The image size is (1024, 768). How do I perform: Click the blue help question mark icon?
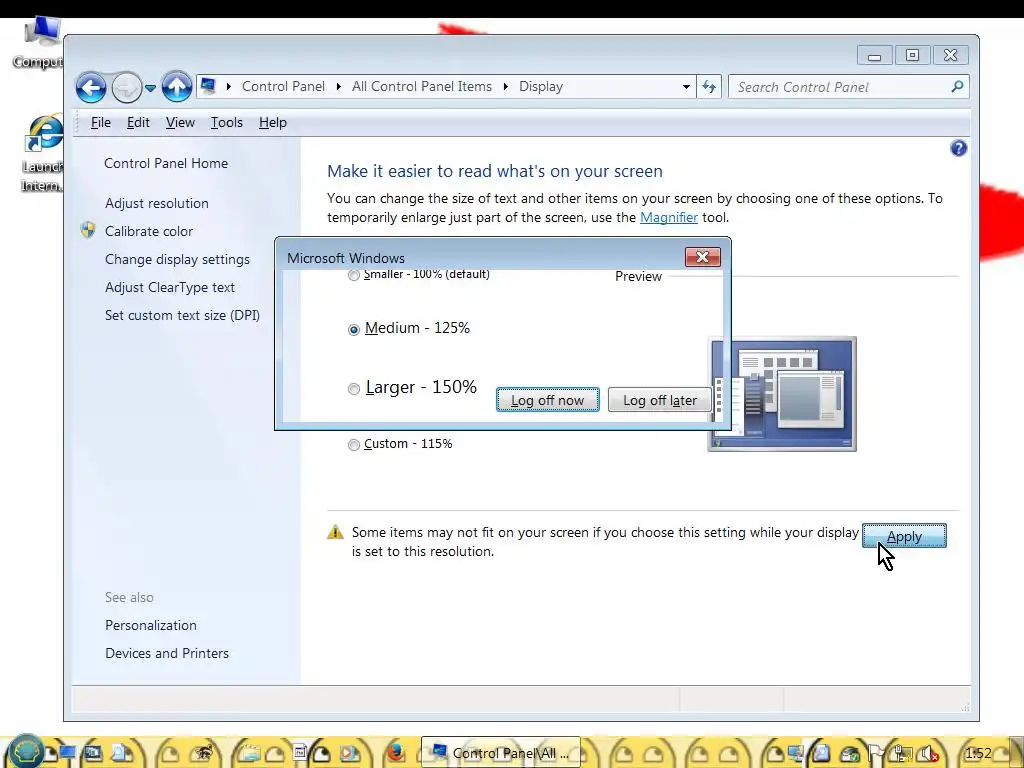[958, 149]
